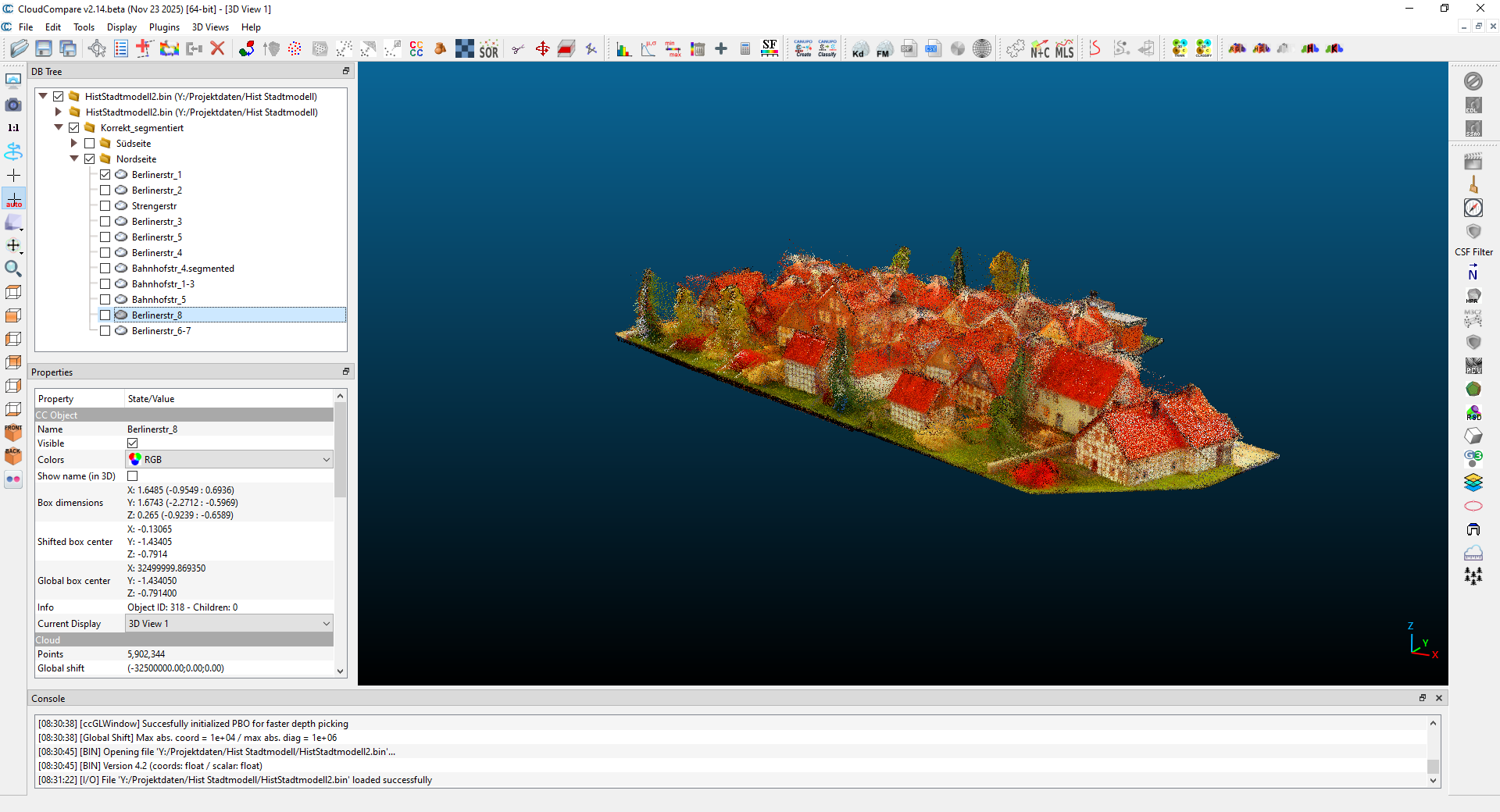Image resolution: width=1500 pixels, height=812 pixels.
Task: Click the MLS plugin icon
Action: 1064,49
